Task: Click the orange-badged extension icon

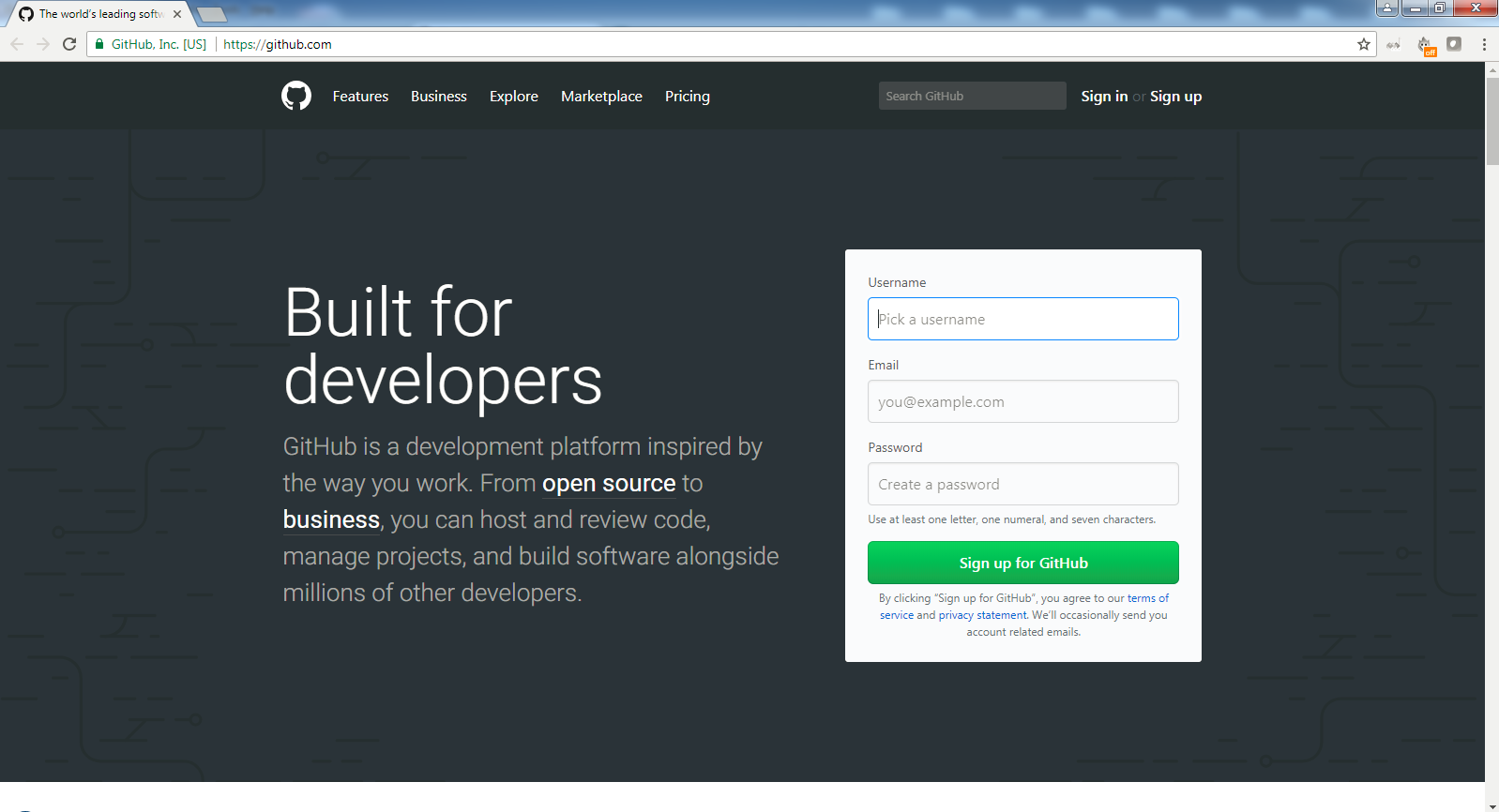Action: (x=1426, y=45)
